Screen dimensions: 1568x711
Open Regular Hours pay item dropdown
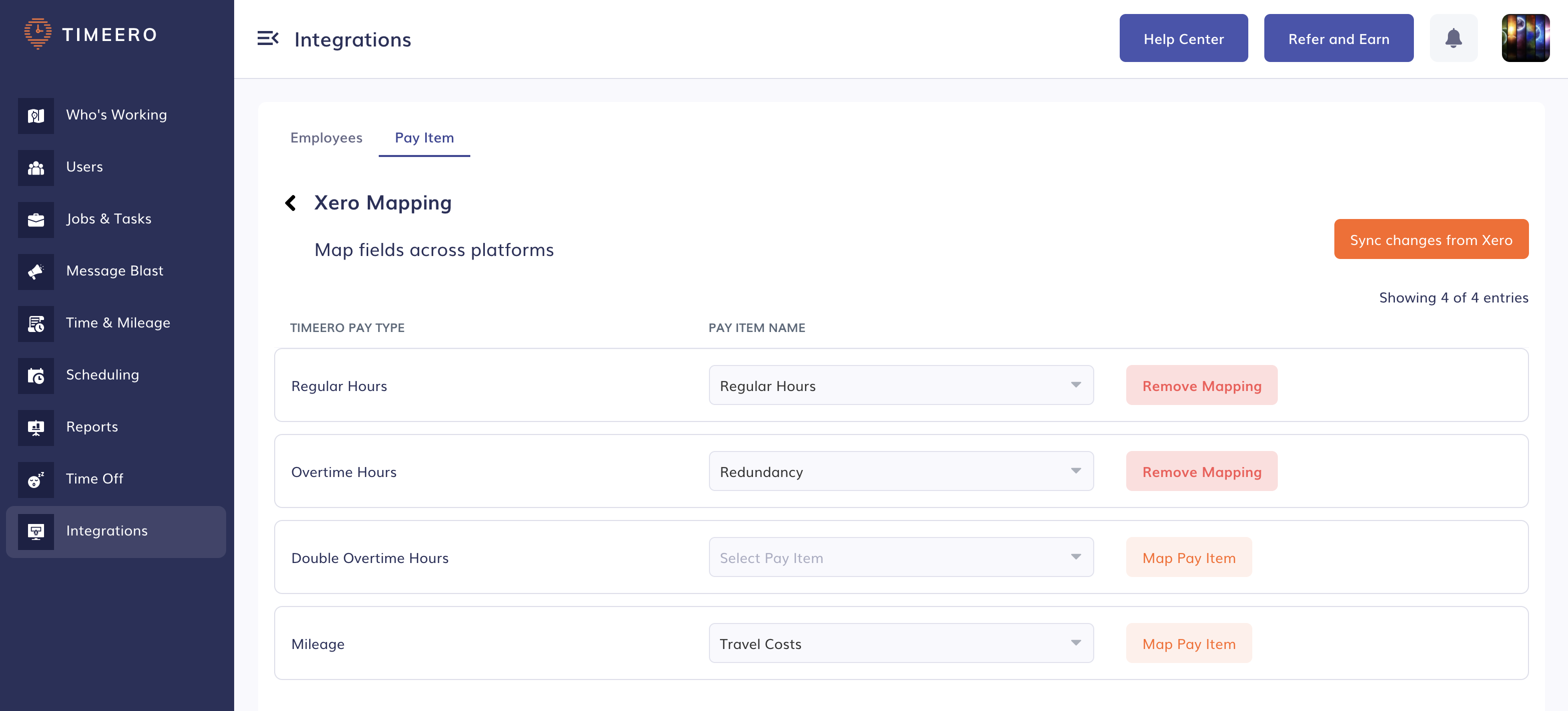point(901,385)
